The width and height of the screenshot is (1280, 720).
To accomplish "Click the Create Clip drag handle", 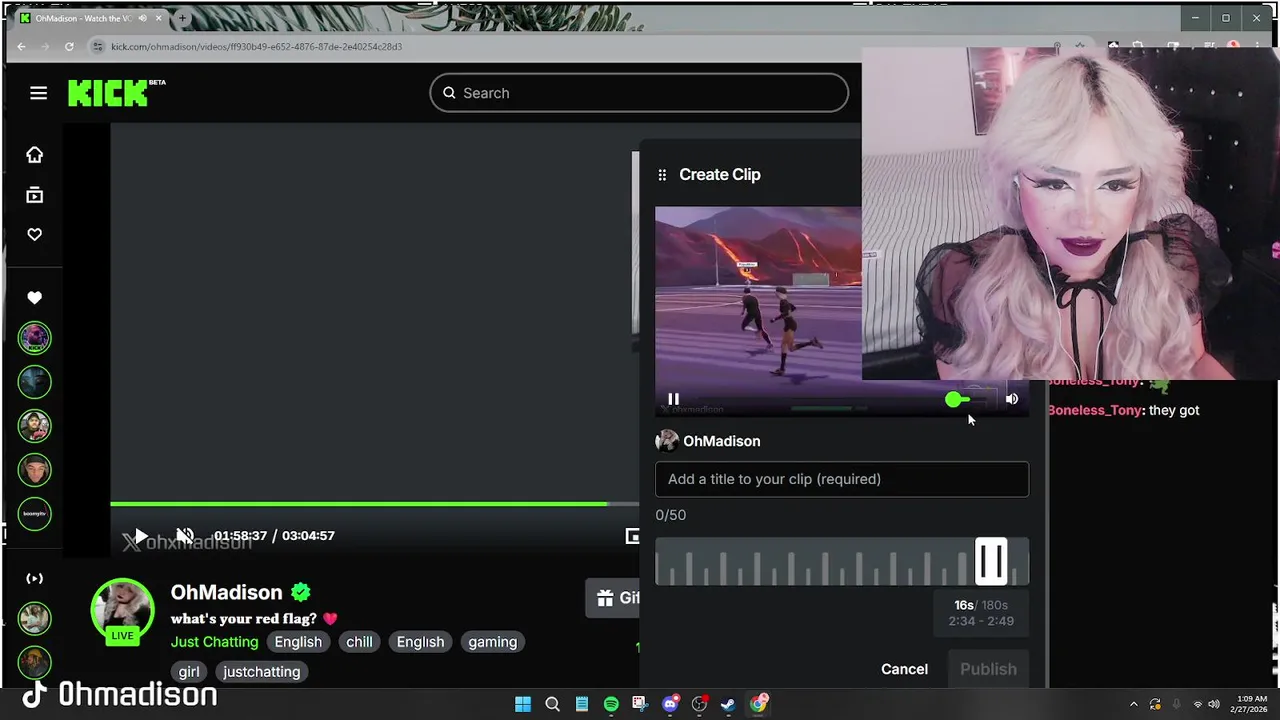I will (x=662, y=175).
